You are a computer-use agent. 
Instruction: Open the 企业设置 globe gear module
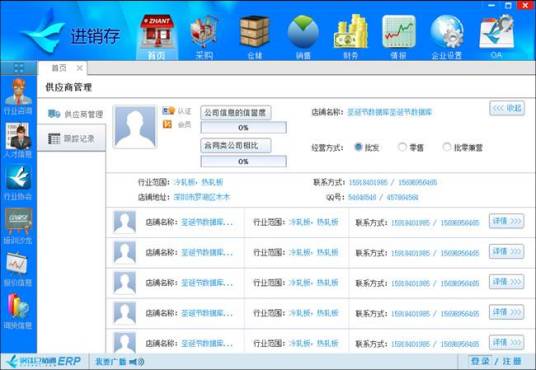pyautogui.click(x=447, y=36)
